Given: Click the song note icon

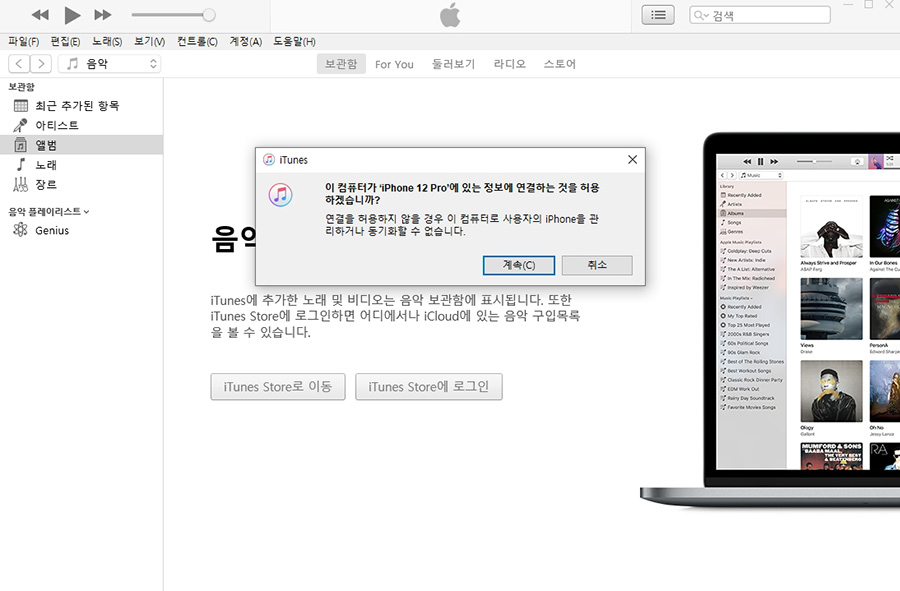Looking at the screenshot, I should 21,165.
